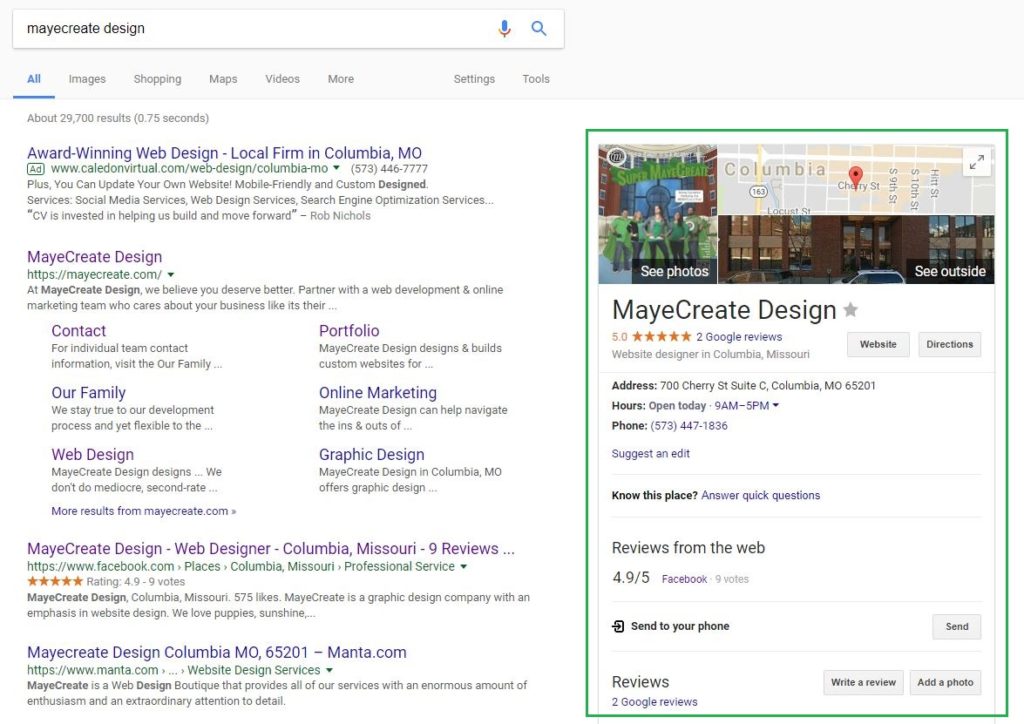Open the See photos thumbnail

pyautogui.click(x=658, y=215)
